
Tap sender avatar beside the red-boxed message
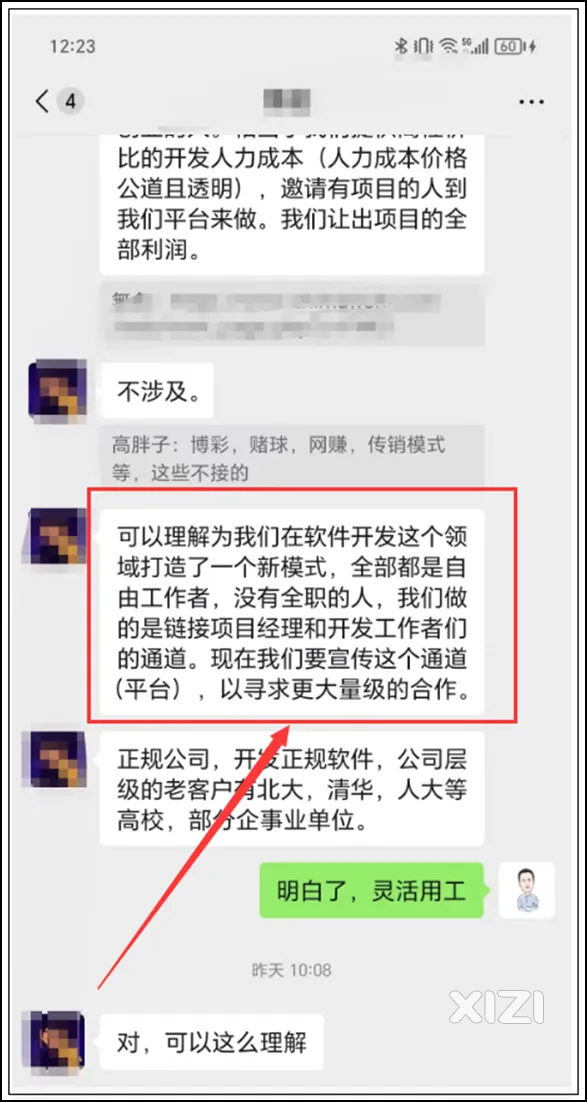(x=58, y=536)
